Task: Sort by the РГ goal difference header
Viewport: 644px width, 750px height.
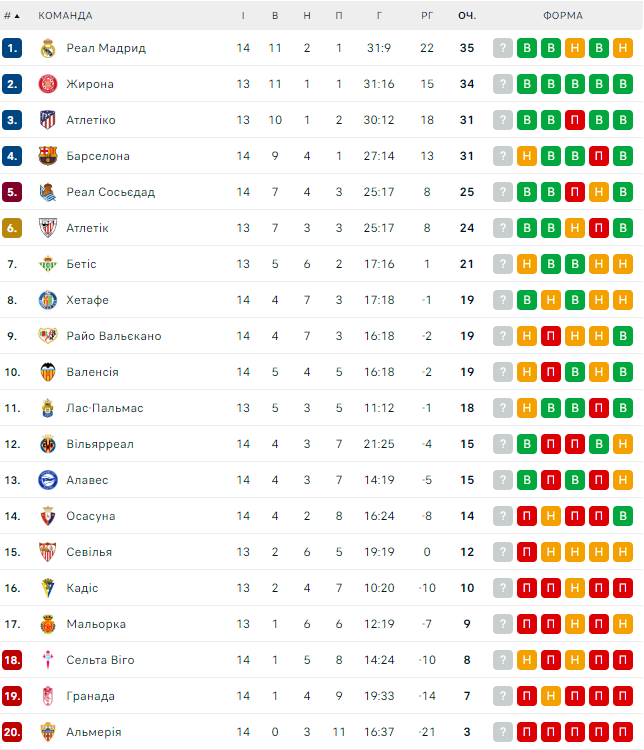Action: pyautogui.click(x=427, y=16)
